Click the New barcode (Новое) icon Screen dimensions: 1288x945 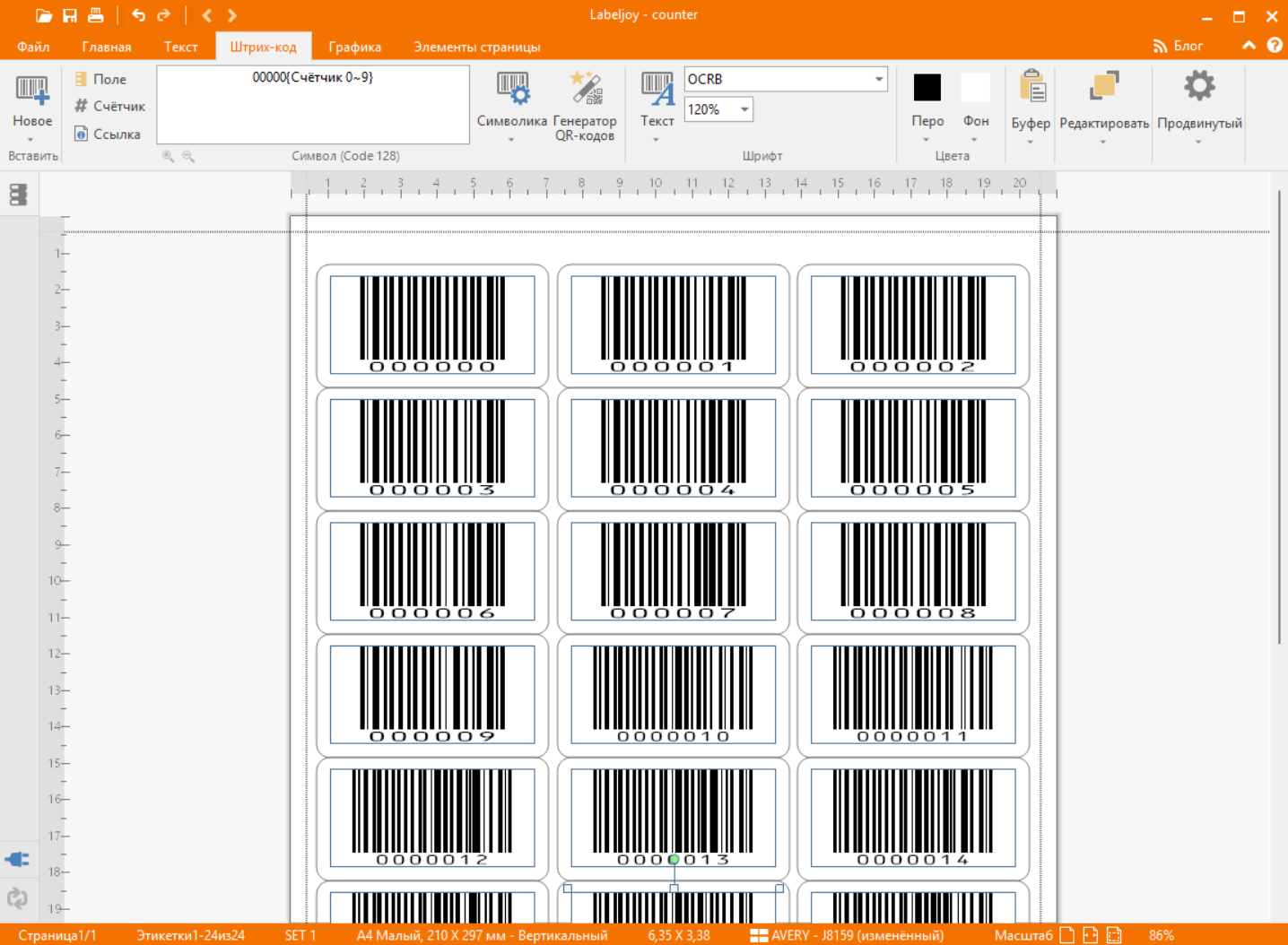(x=32, y=90)
